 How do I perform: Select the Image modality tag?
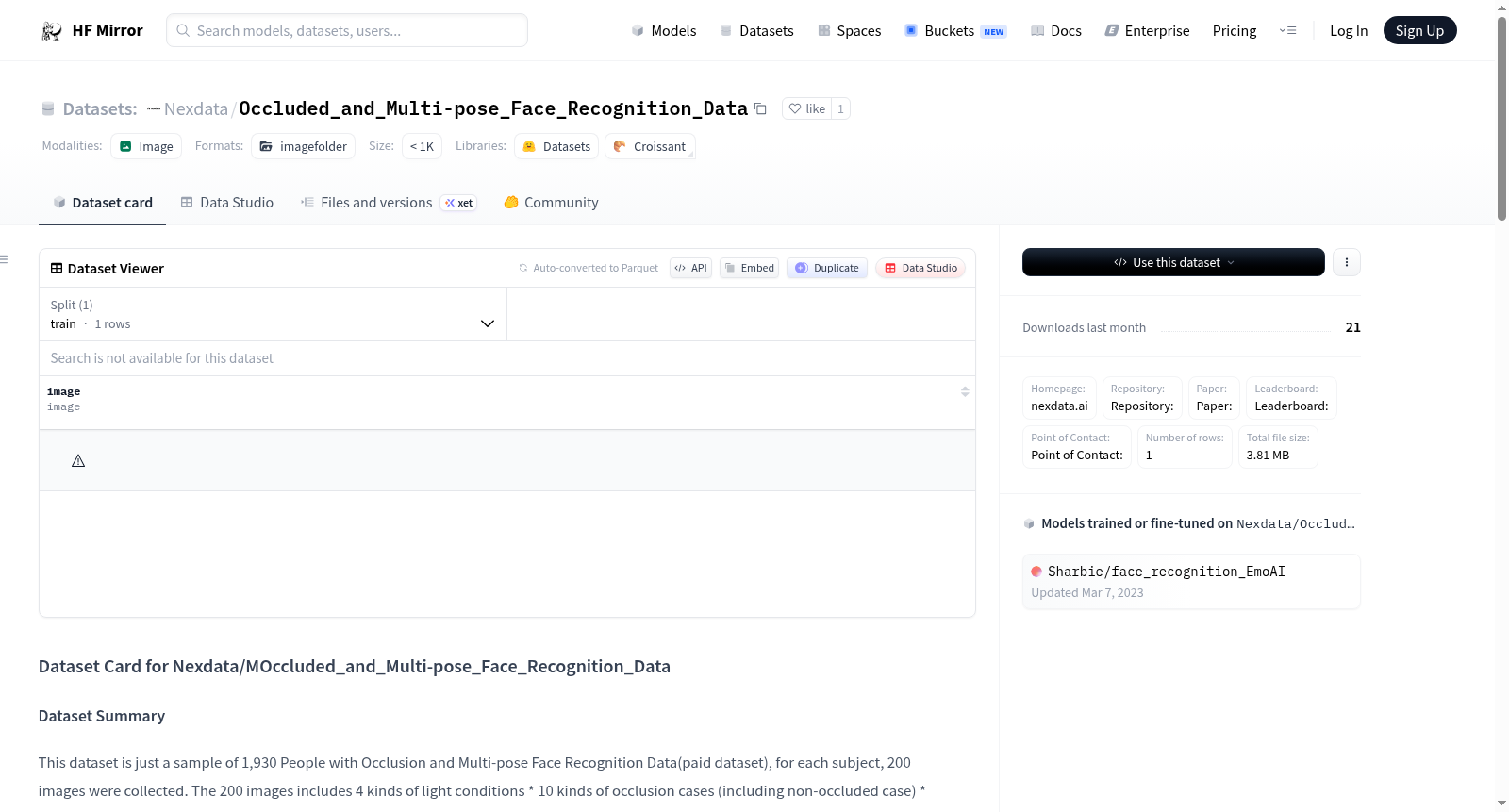point(146,146)
